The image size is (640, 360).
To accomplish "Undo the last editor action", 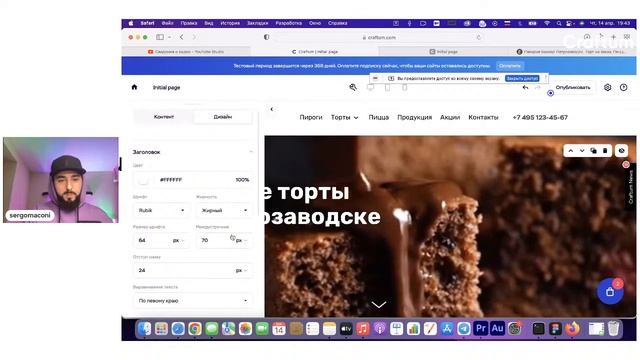I will 525,87.
